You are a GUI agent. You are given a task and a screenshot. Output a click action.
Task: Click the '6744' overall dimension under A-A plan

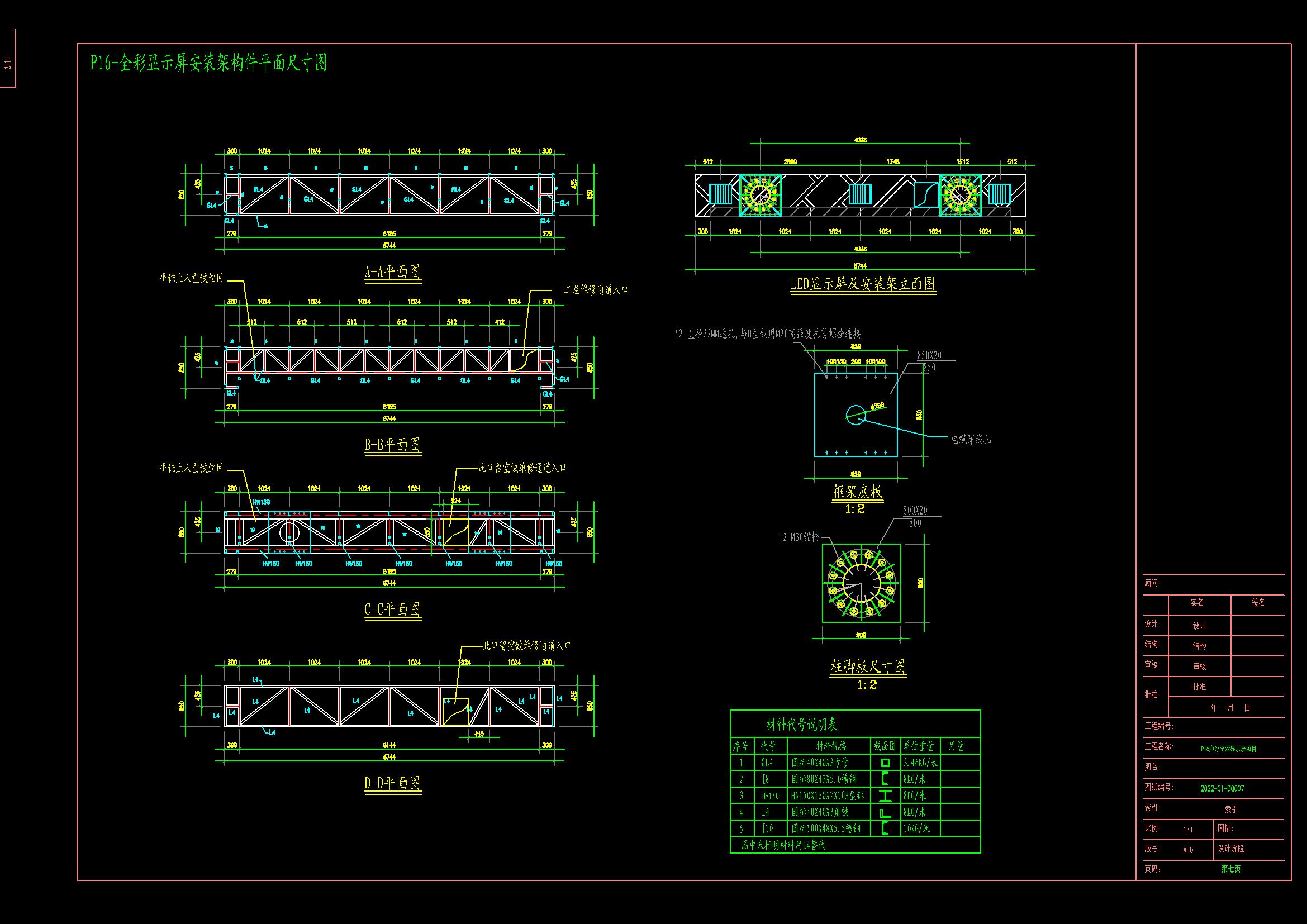click(389, 245)
